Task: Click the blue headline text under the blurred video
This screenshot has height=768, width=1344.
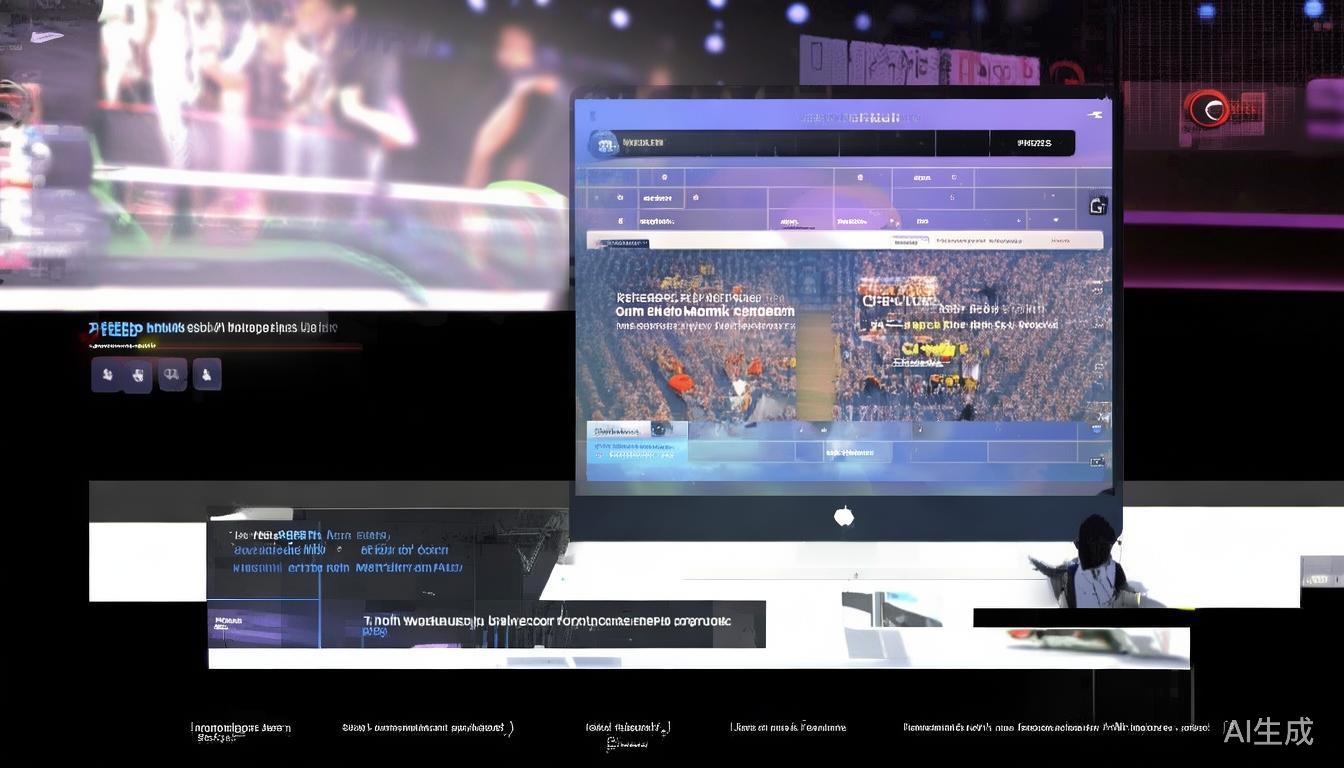Action: click(x=212, y=328)
